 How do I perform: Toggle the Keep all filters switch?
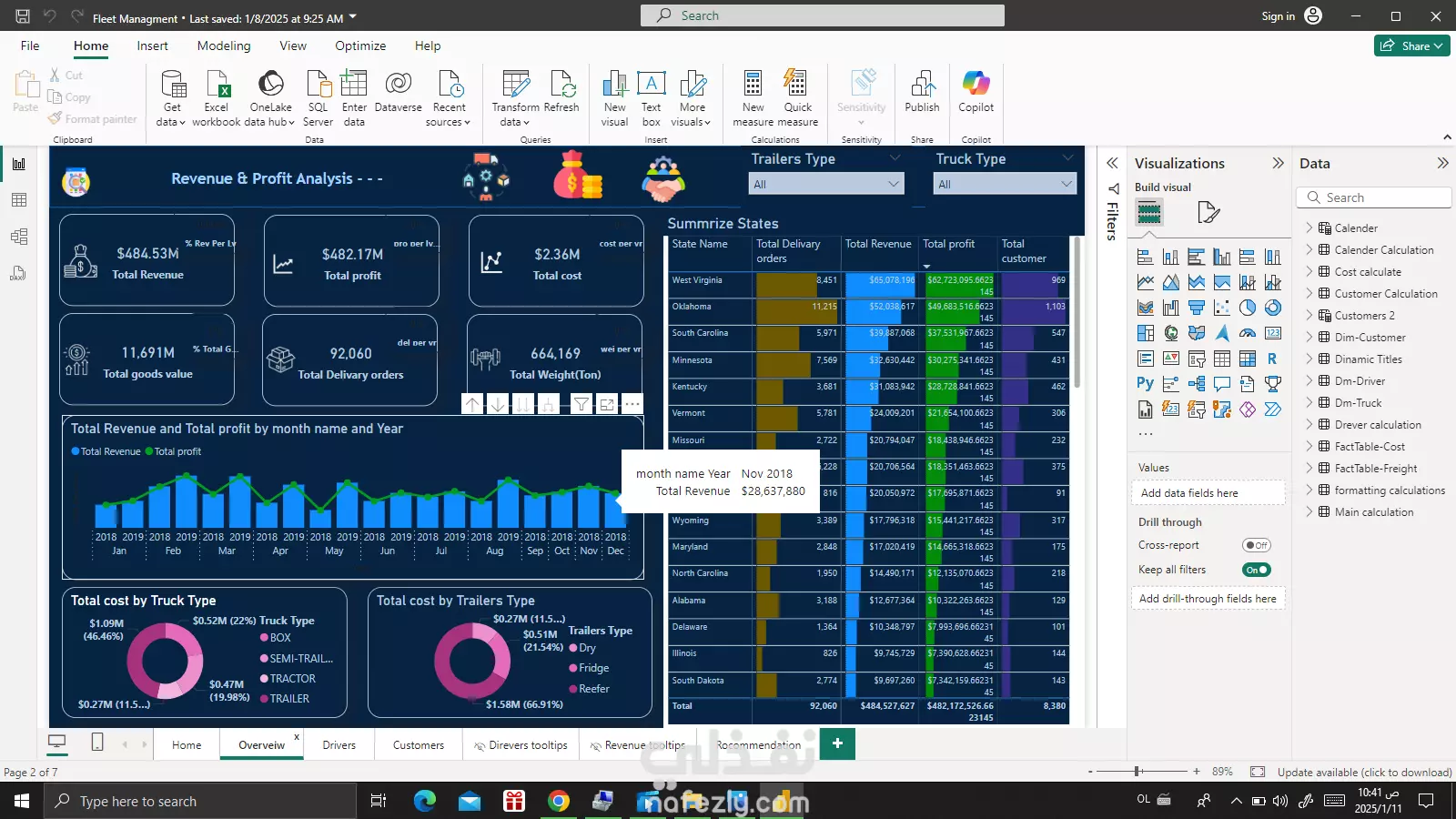1256,570
